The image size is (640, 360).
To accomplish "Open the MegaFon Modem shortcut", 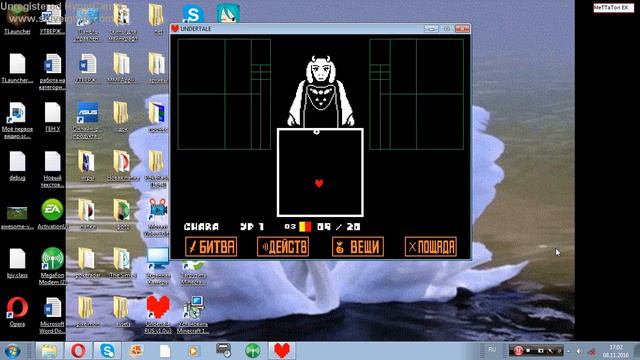I will (x=52, y=266).
